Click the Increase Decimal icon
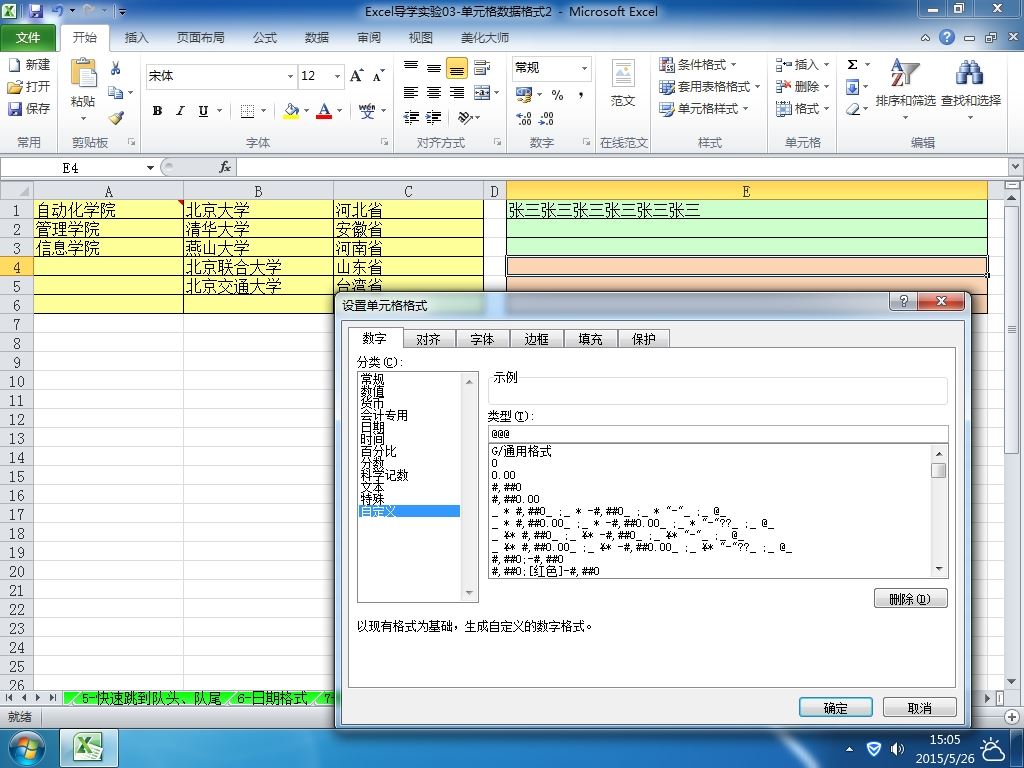1024x768 pixels. (523, 118)
